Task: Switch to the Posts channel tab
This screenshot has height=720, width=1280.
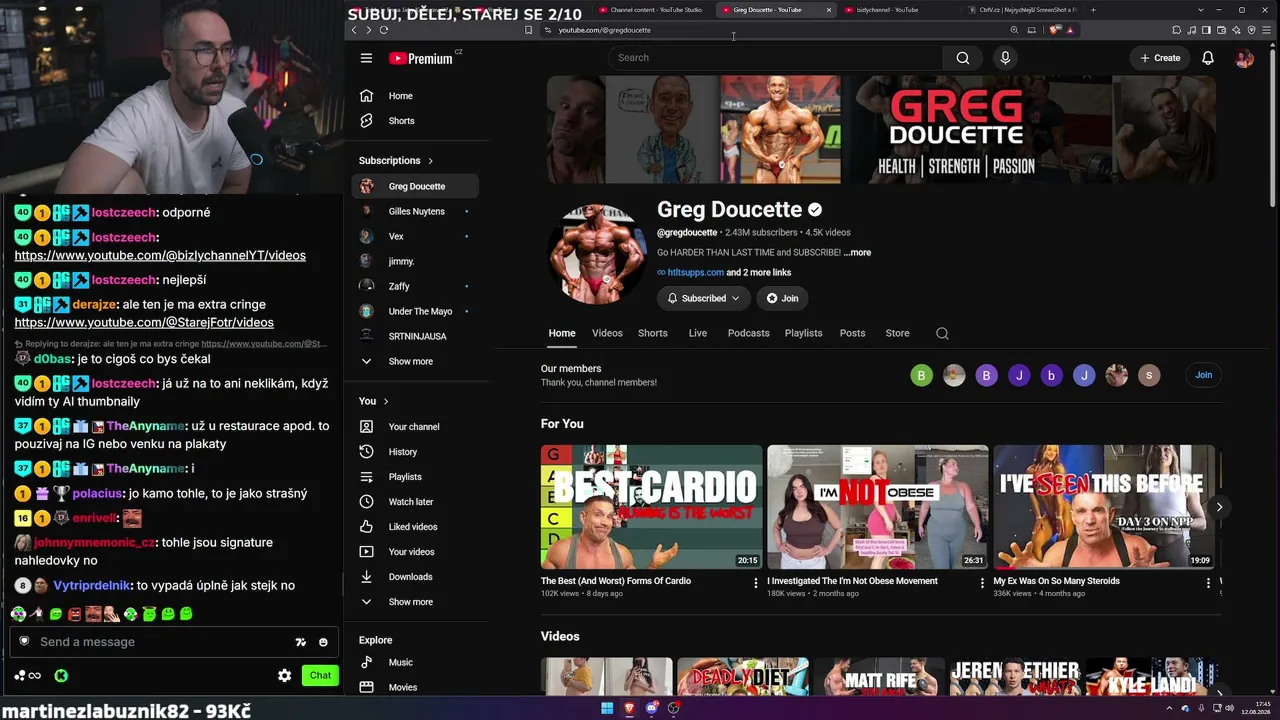Action: pyautogui.click(x=853, y=333)
